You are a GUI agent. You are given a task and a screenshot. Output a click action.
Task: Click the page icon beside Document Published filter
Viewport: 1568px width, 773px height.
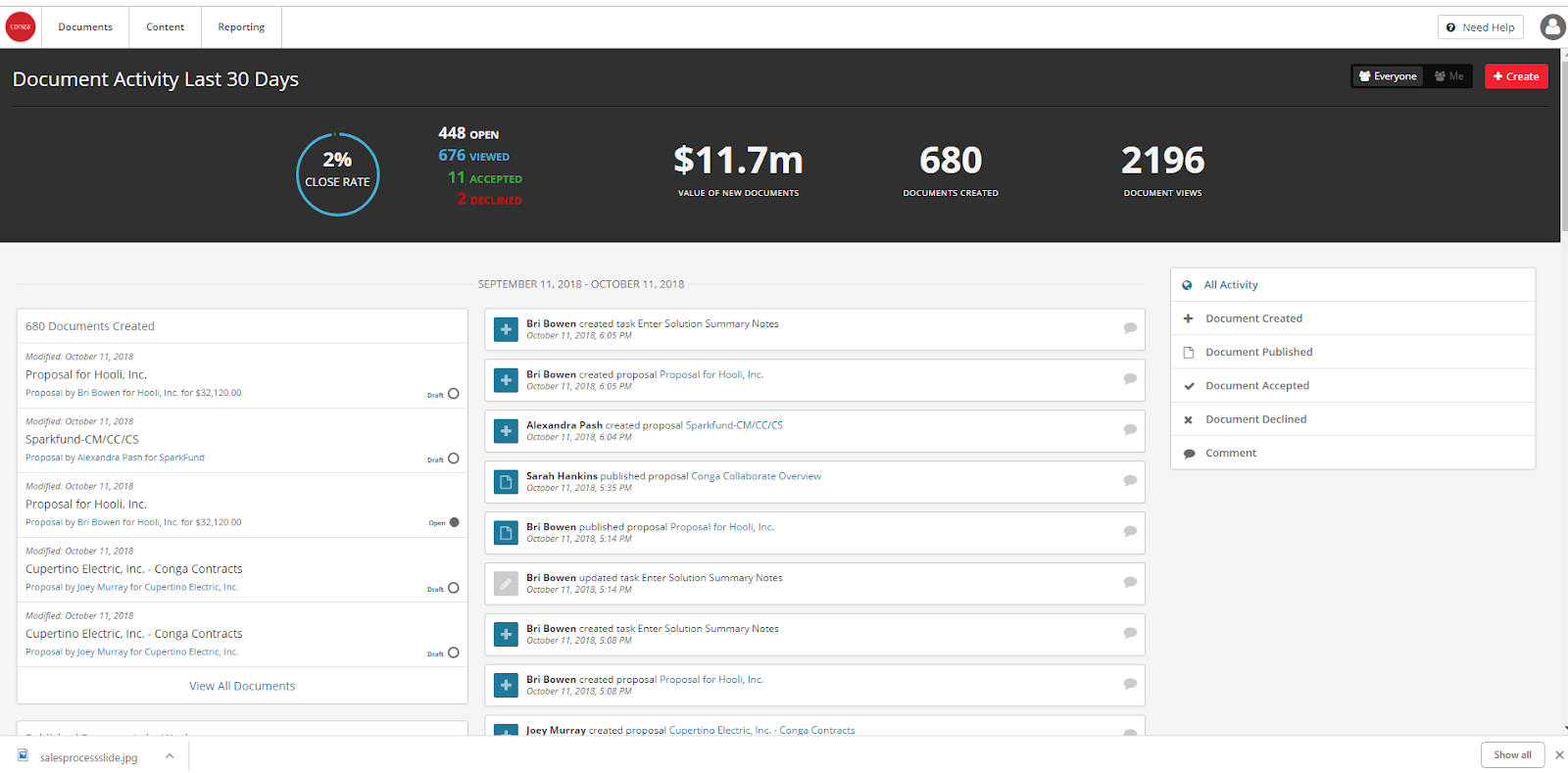coord(1189,353)
